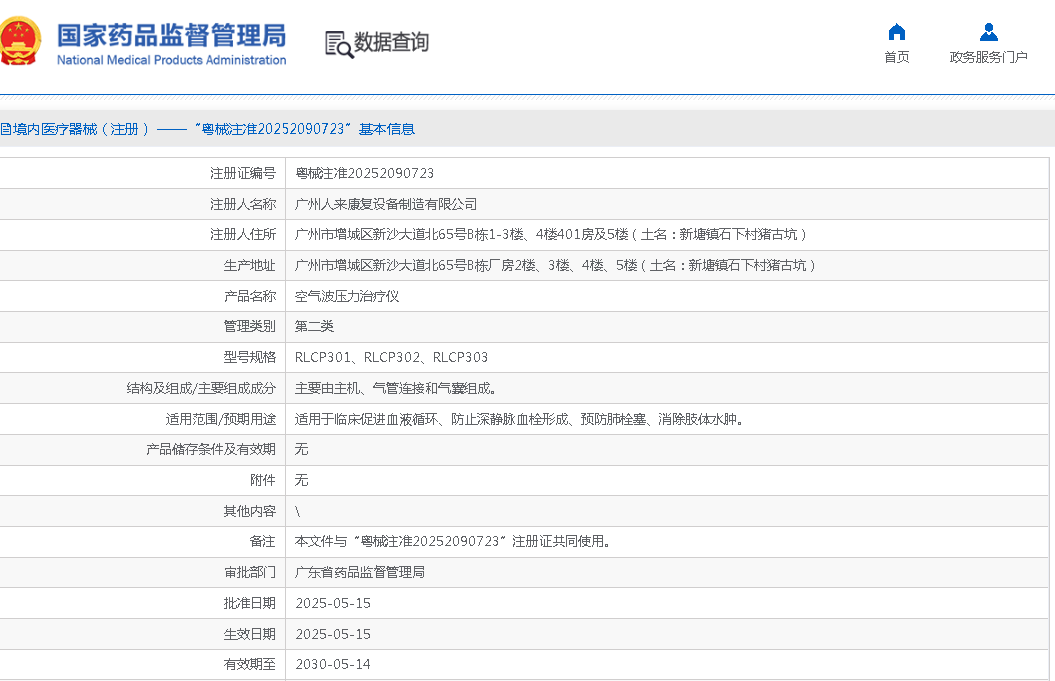
Task: Click the 结构及组成 description text
Action: (x=396, y=388)
